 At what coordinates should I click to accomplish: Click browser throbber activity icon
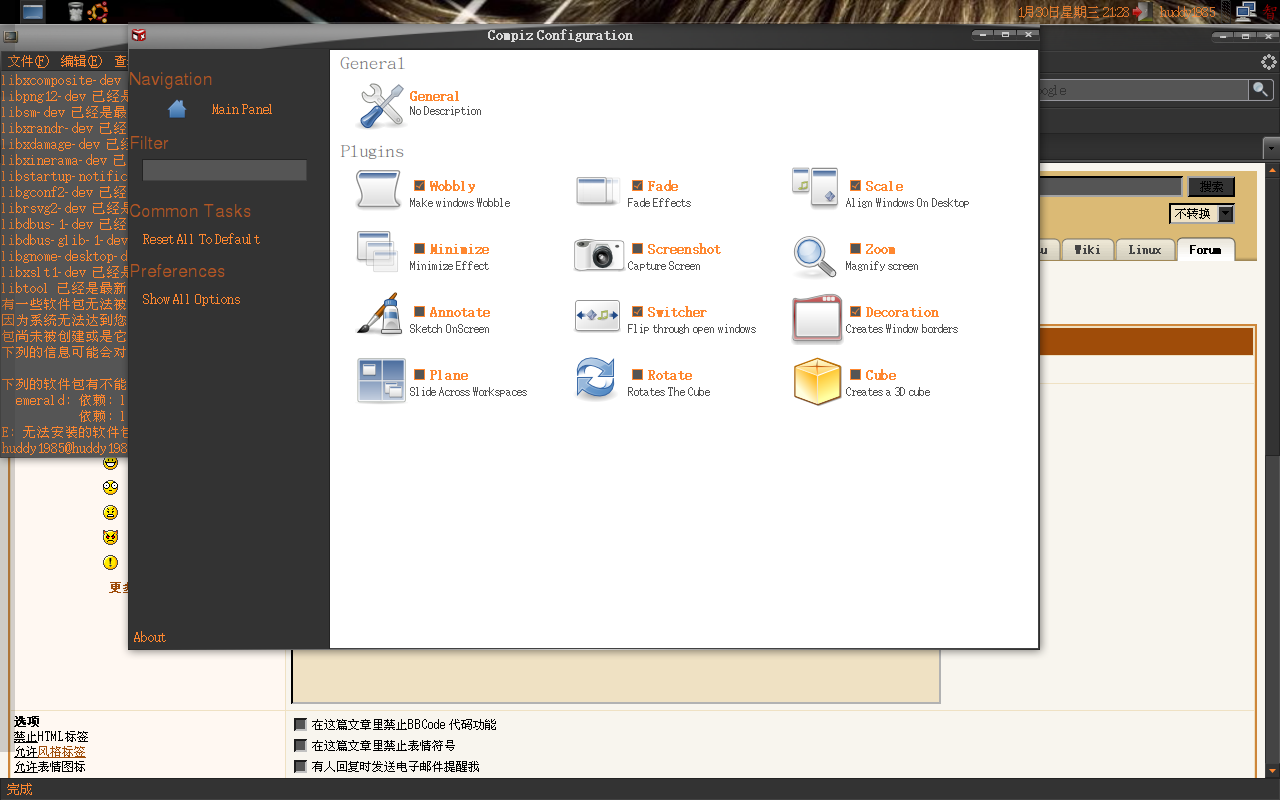1268,62
